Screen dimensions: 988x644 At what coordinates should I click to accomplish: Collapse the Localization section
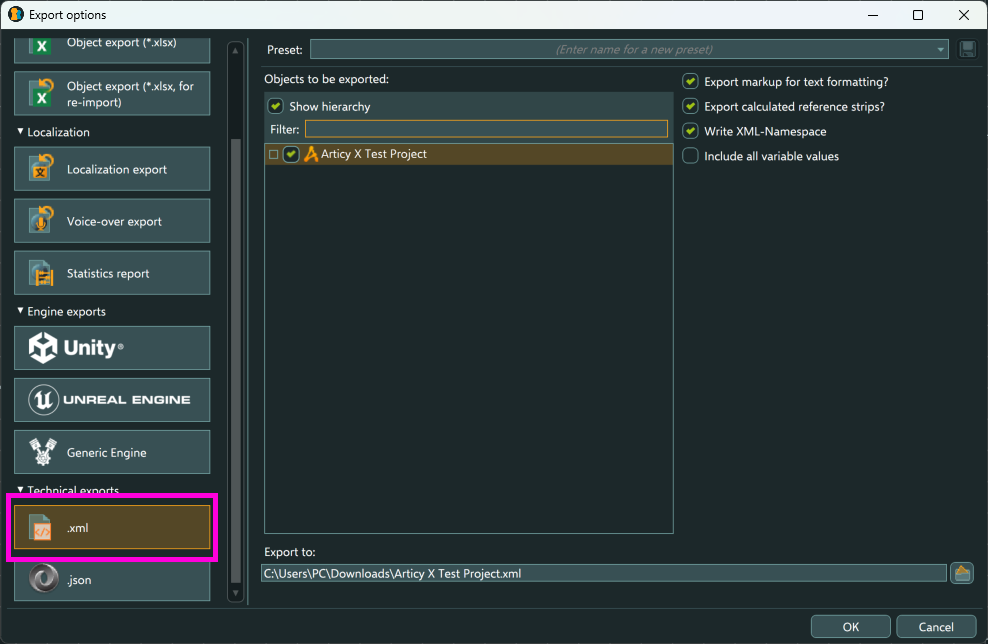[x=20, y=132]
